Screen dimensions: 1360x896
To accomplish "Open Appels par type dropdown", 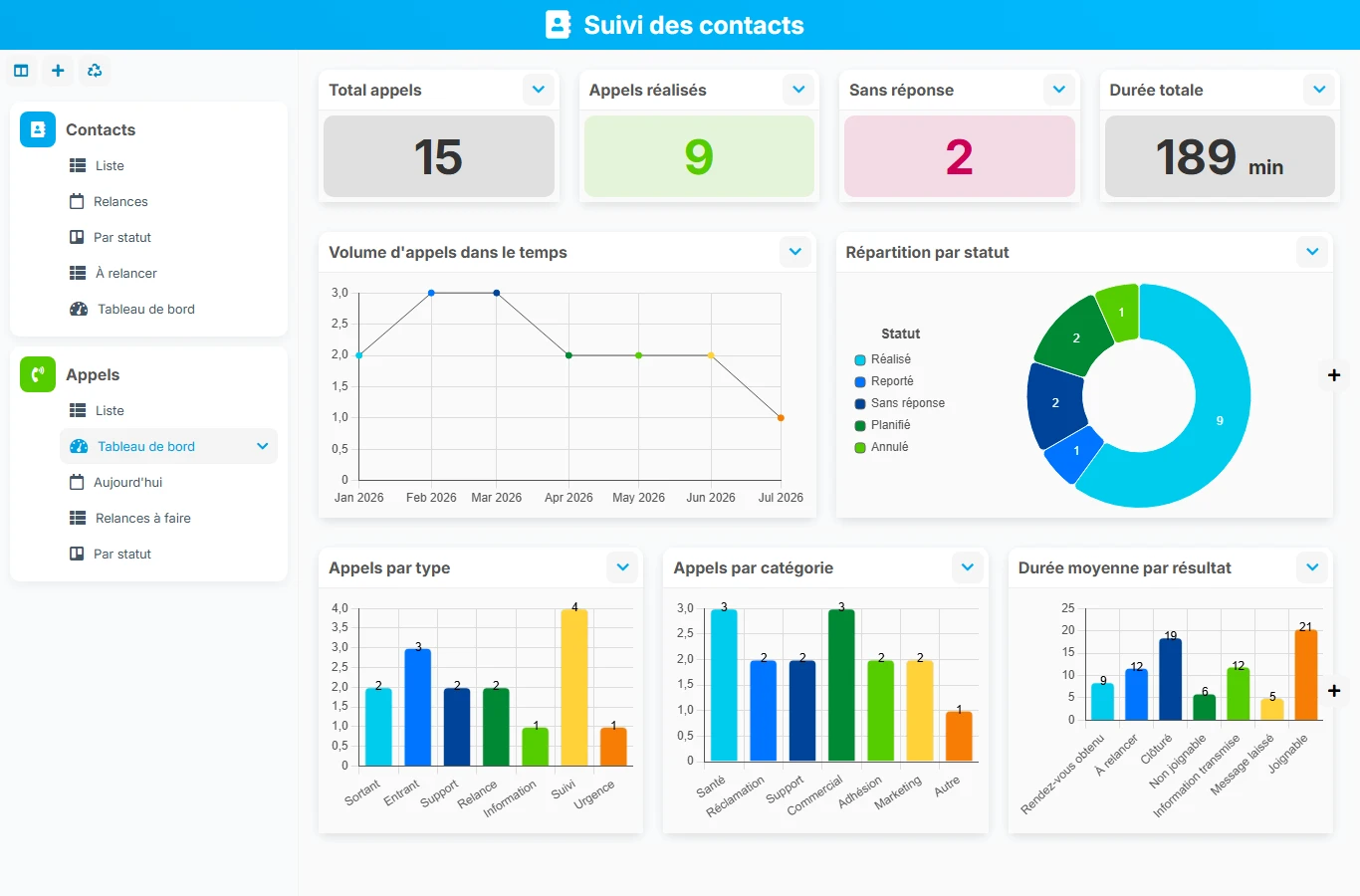I will (x=622, y=567).
